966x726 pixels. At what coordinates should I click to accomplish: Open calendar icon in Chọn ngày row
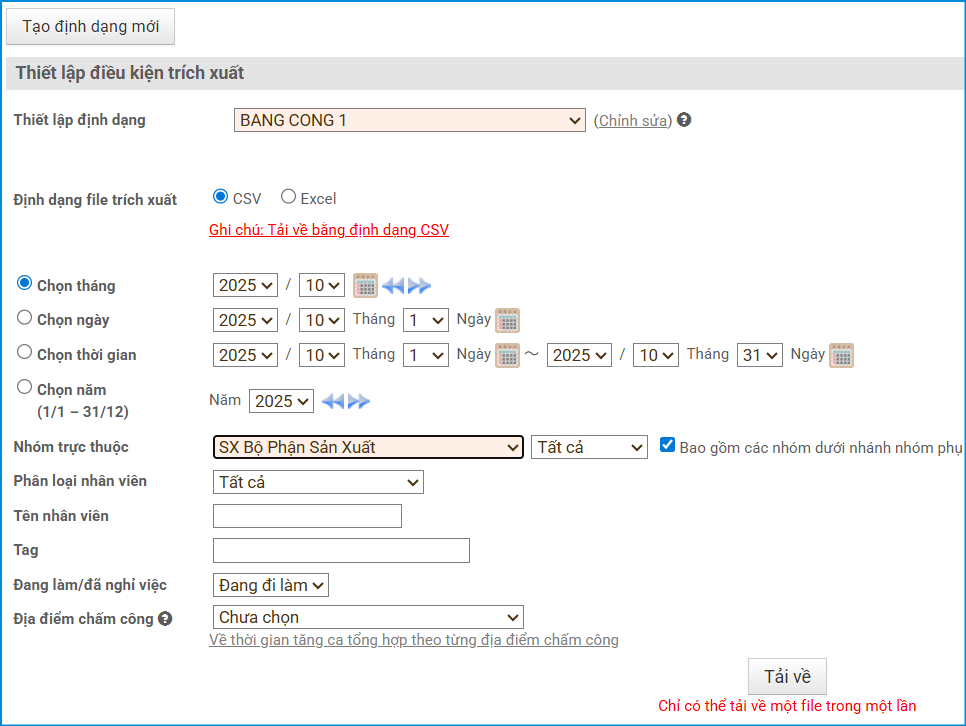508,321
